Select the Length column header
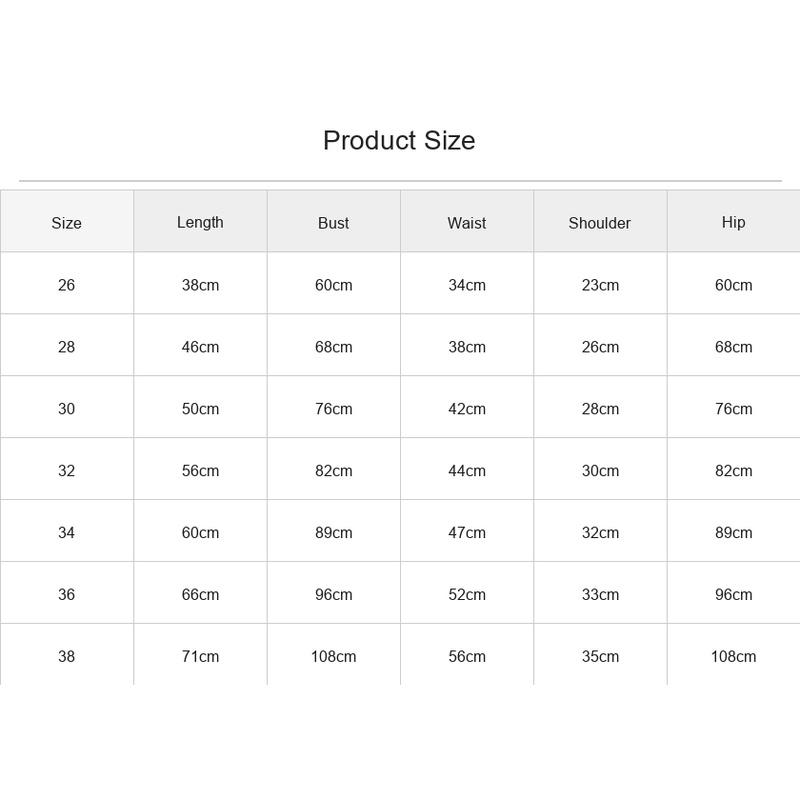 click(x=200, y=223)
